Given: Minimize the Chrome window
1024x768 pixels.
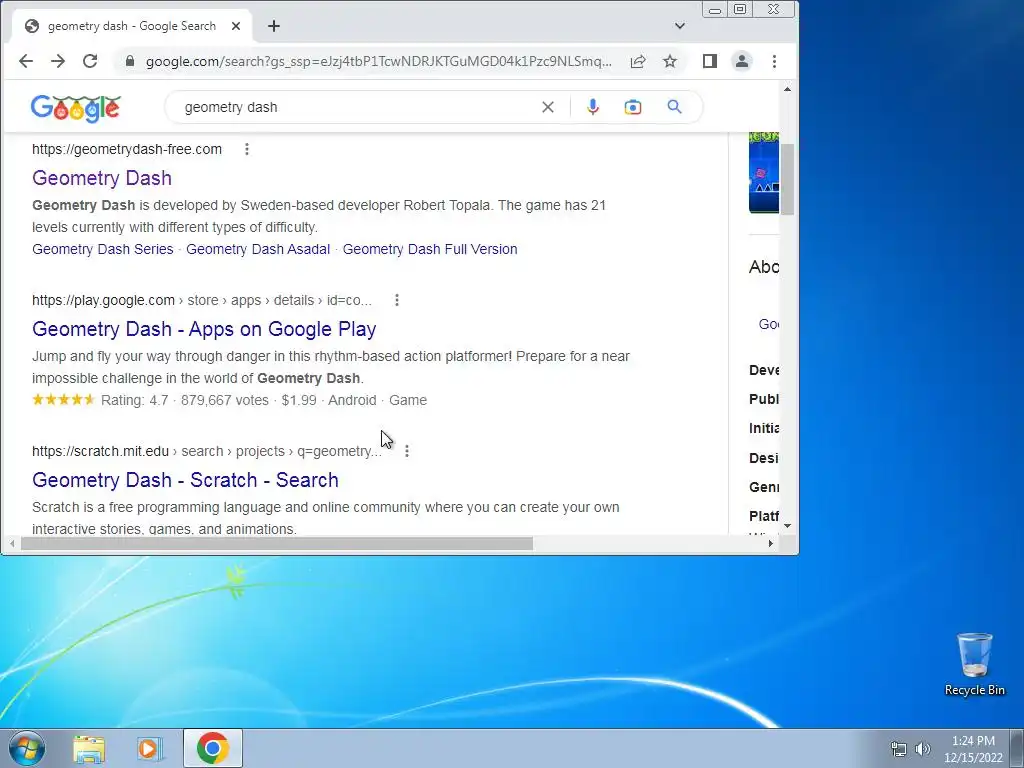Looking at the screenshot, I should [715, 9].
